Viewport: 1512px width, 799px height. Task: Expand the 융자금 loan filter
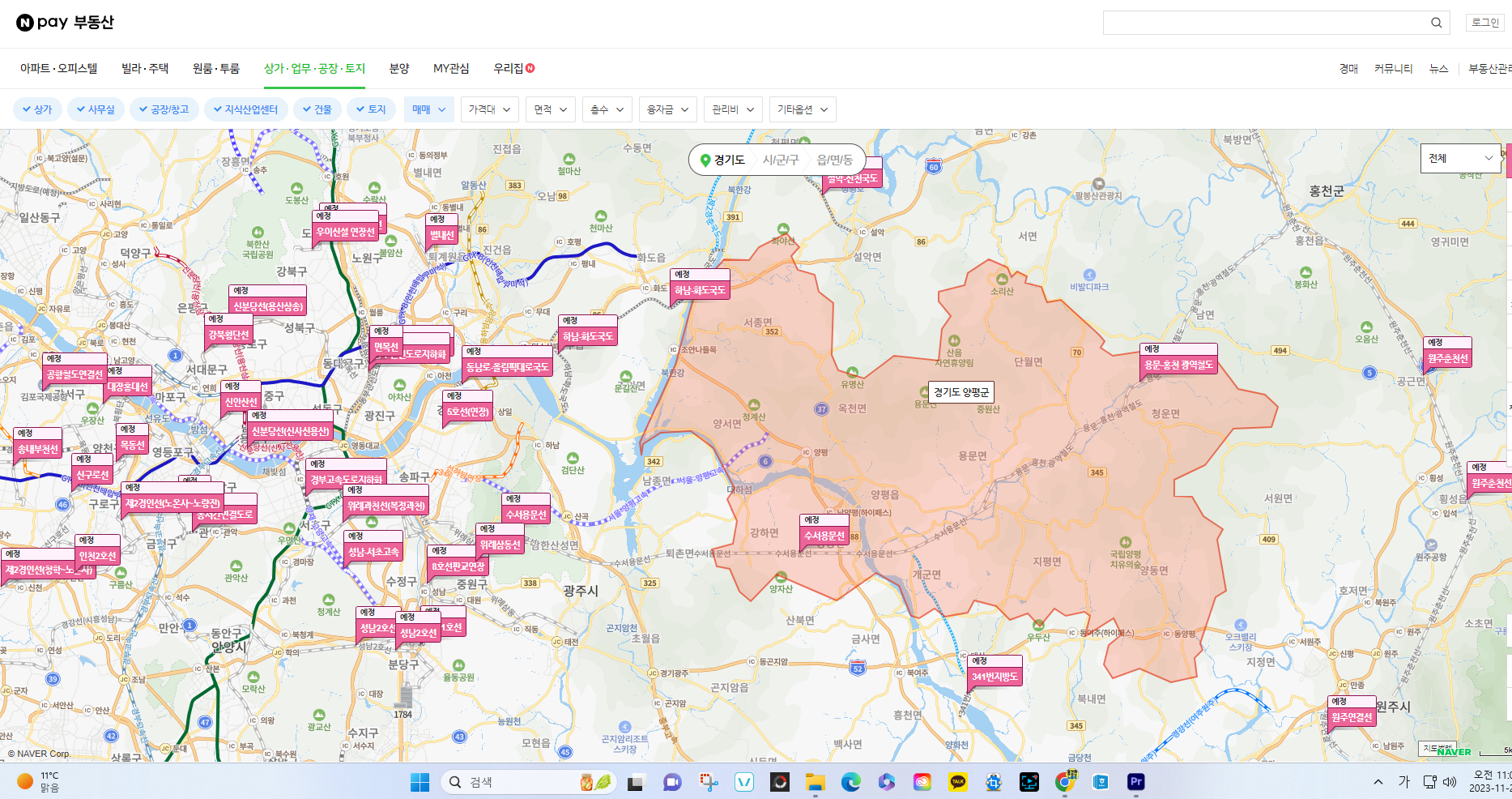coord(668,109)
